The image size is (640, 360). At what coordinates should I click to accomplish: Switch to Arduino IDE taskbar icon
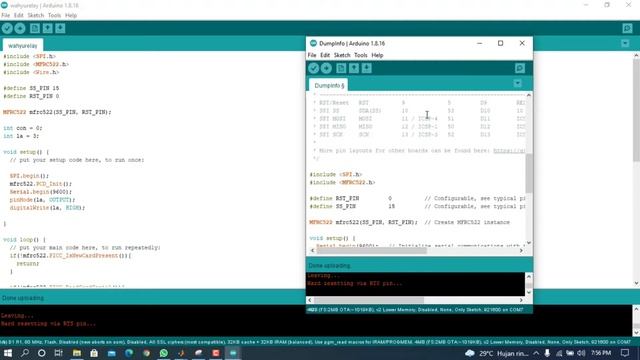233,353
